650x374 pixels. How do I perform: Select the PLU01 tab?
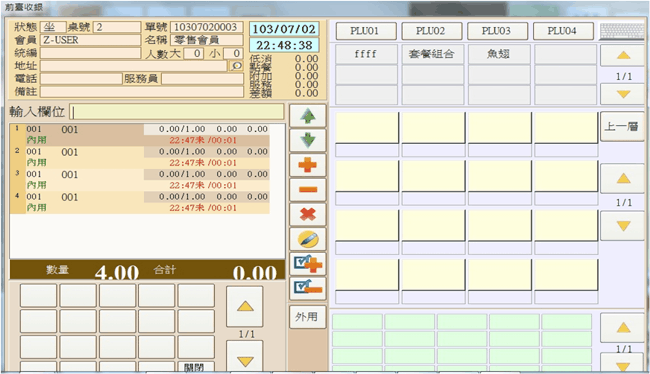(365, 31)
